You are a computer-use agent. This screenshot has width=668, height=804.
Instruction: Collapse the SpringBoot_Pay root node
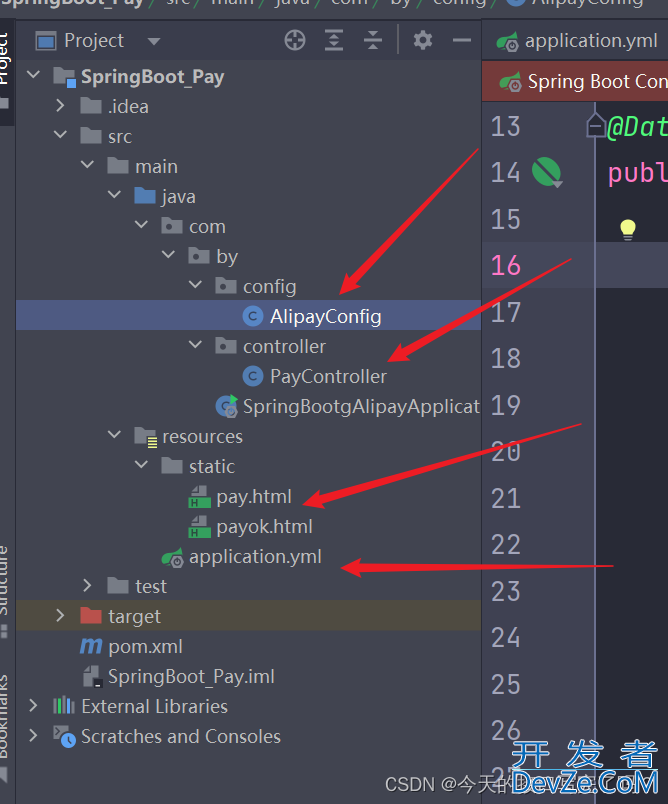coord(33,75)
